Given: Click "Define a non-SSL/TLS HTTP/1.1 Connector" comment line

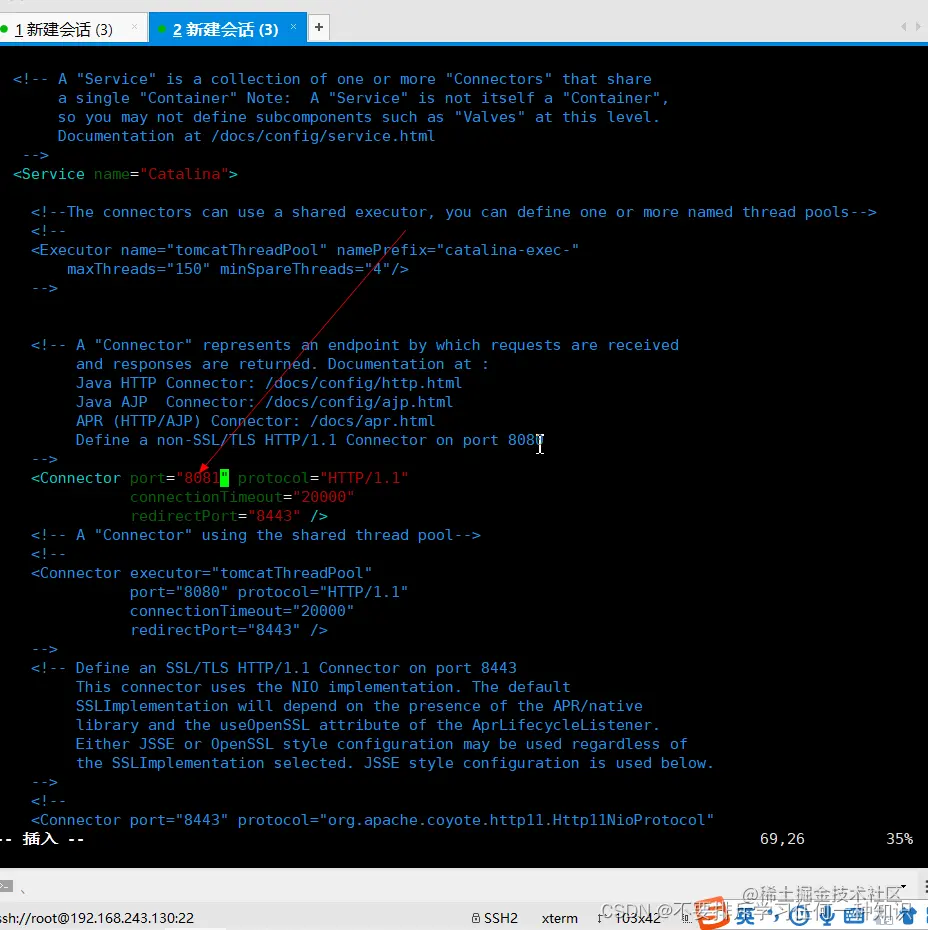Looking at the screenshot, I should (310, 440).
